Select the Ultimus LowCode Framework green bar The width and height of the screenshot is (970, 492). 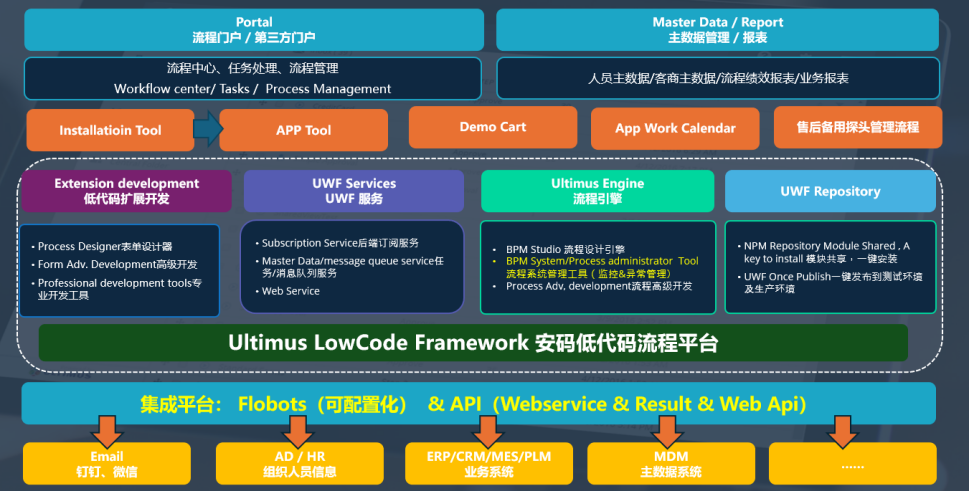pos(473,343)
